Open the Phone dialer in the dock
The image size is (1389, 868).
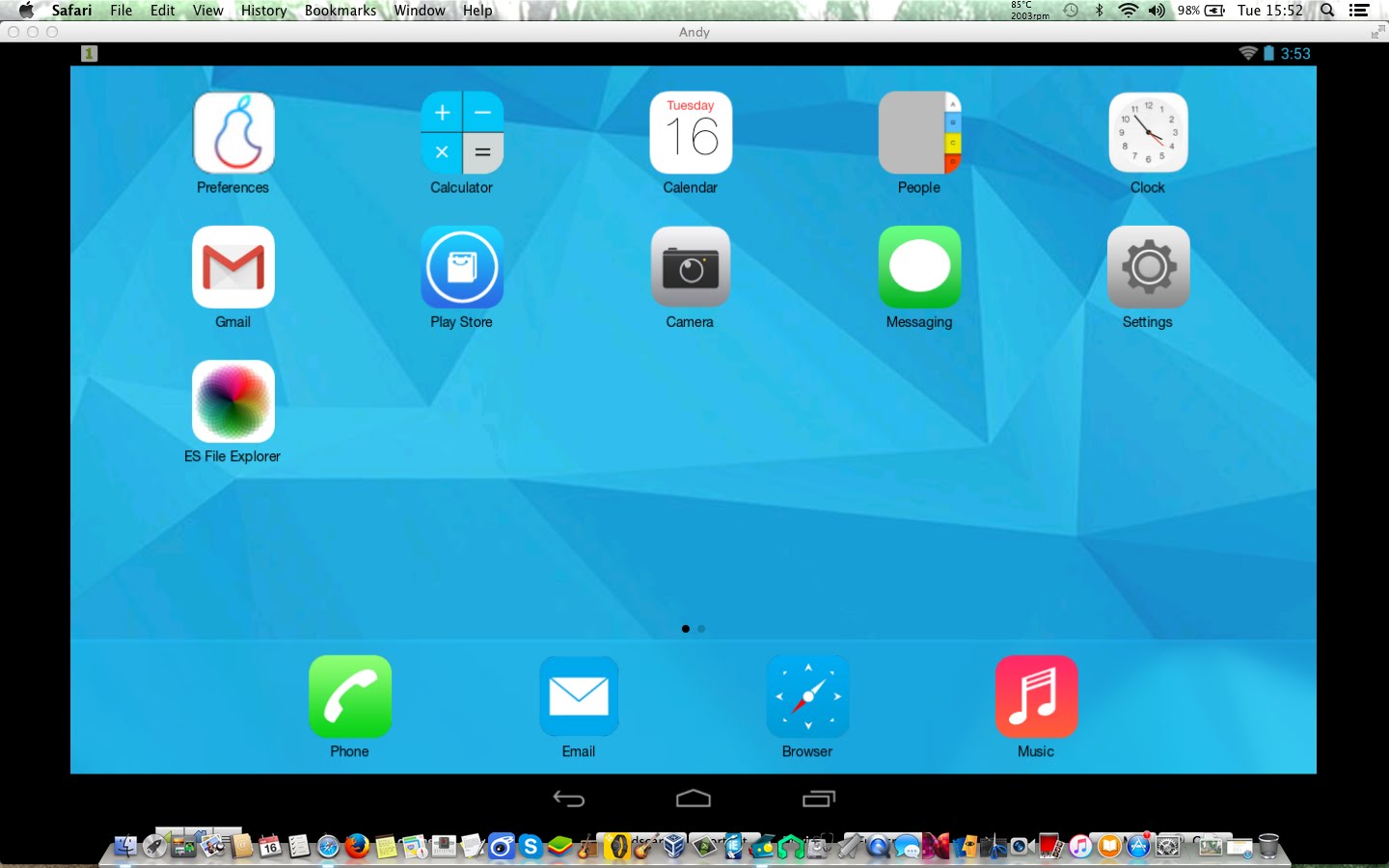point(349,696)
